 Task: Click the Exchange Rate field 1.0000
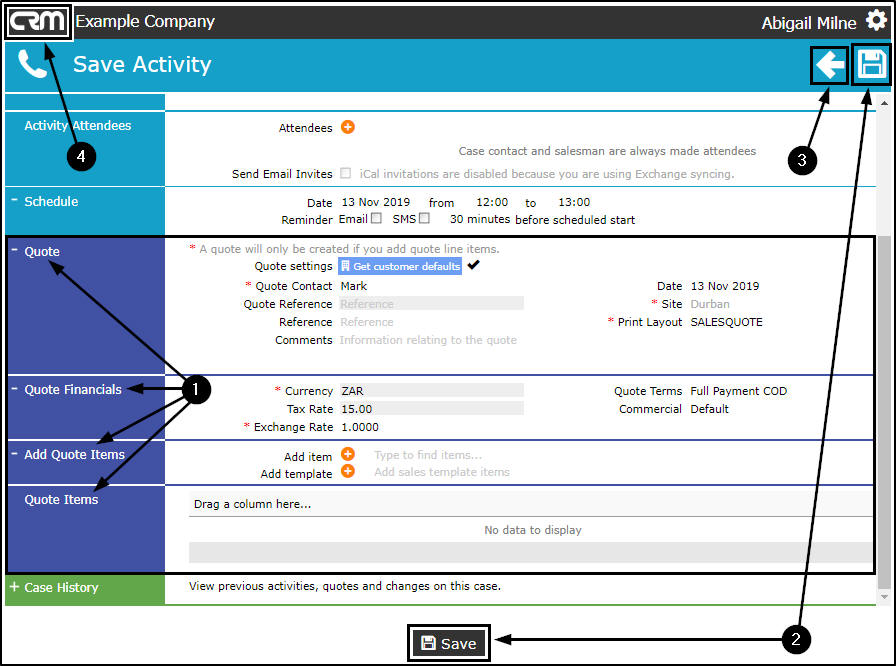click(x=431, y=427)
